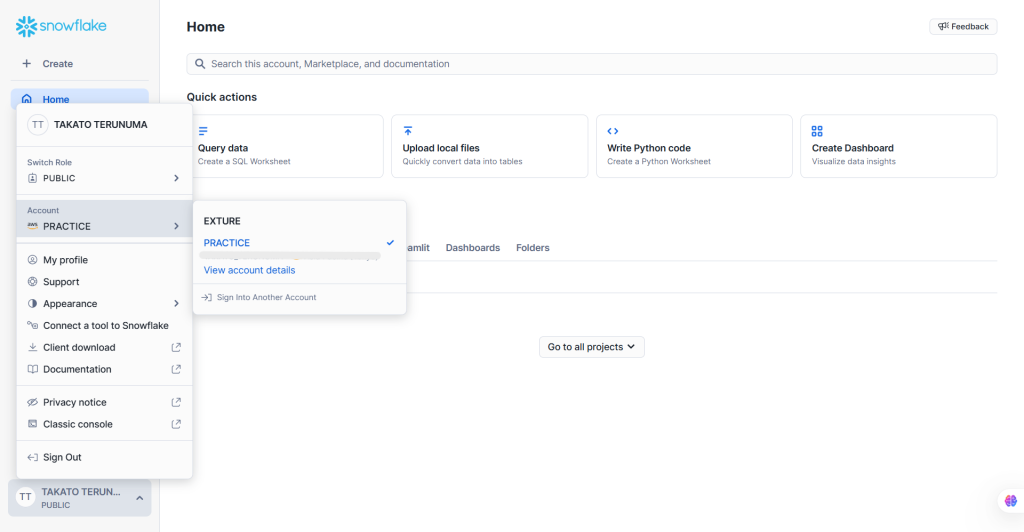Click the TT avatar next to TAKATO TERUNUMA

[38, 125]
